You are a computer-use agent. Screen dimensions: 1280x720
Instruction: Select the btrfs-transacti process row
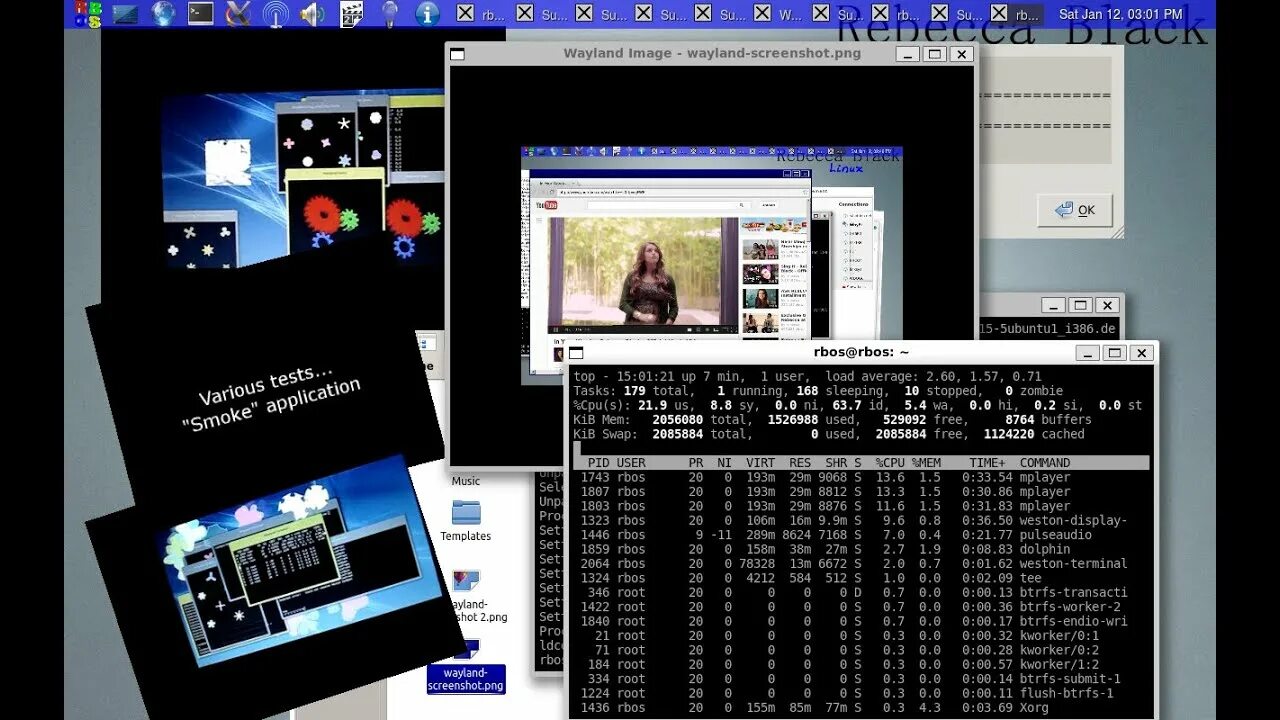pos(861,592)
